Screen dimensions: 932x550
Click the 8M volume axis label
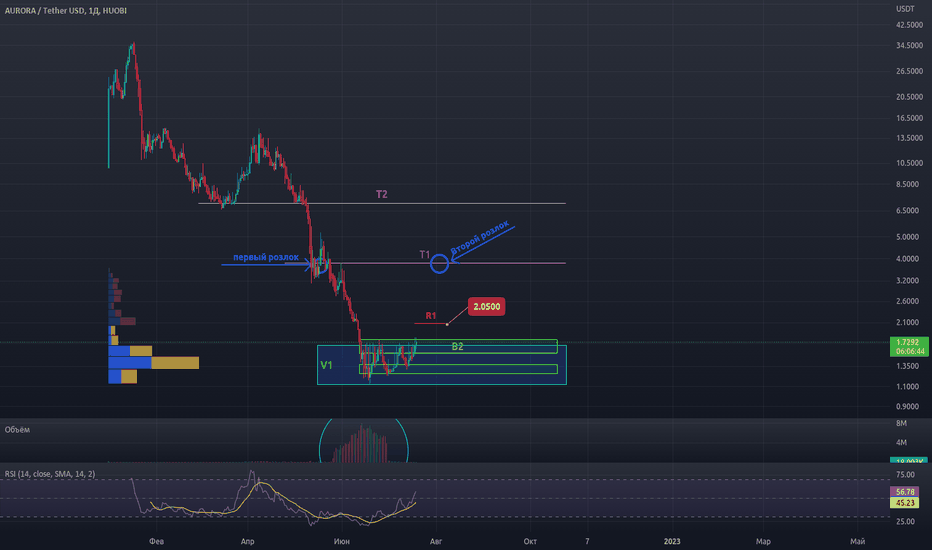[x=902, y=423]
